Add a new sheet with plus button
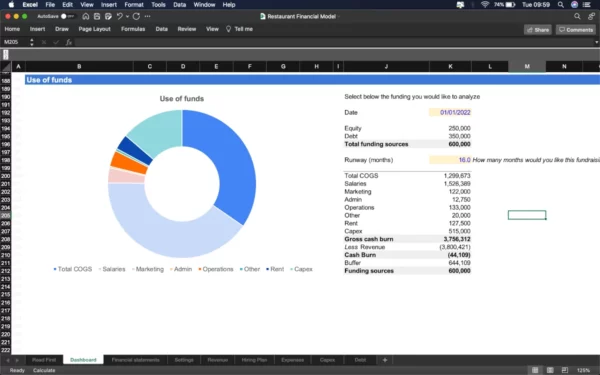This screenshot has width=600, height=375. click(x=385, y=360)
